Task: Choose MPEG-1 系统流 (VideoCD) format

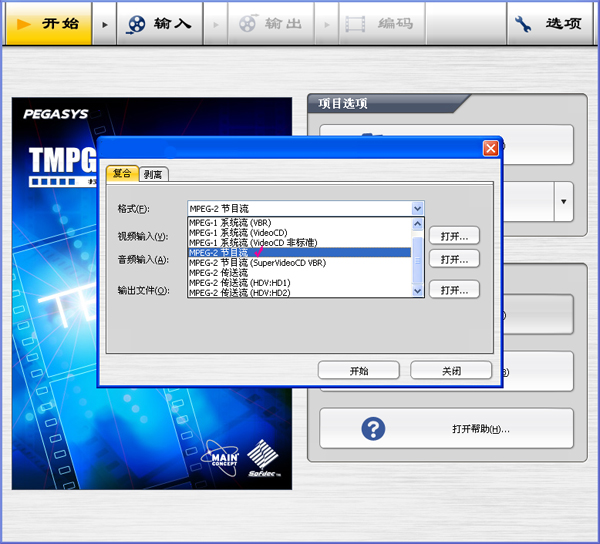Action: (299, 233)
